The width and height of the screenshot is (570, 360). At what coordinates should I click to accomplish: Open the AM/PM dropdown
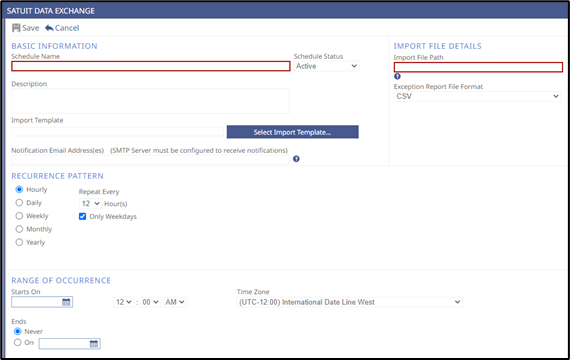[175, 302]
